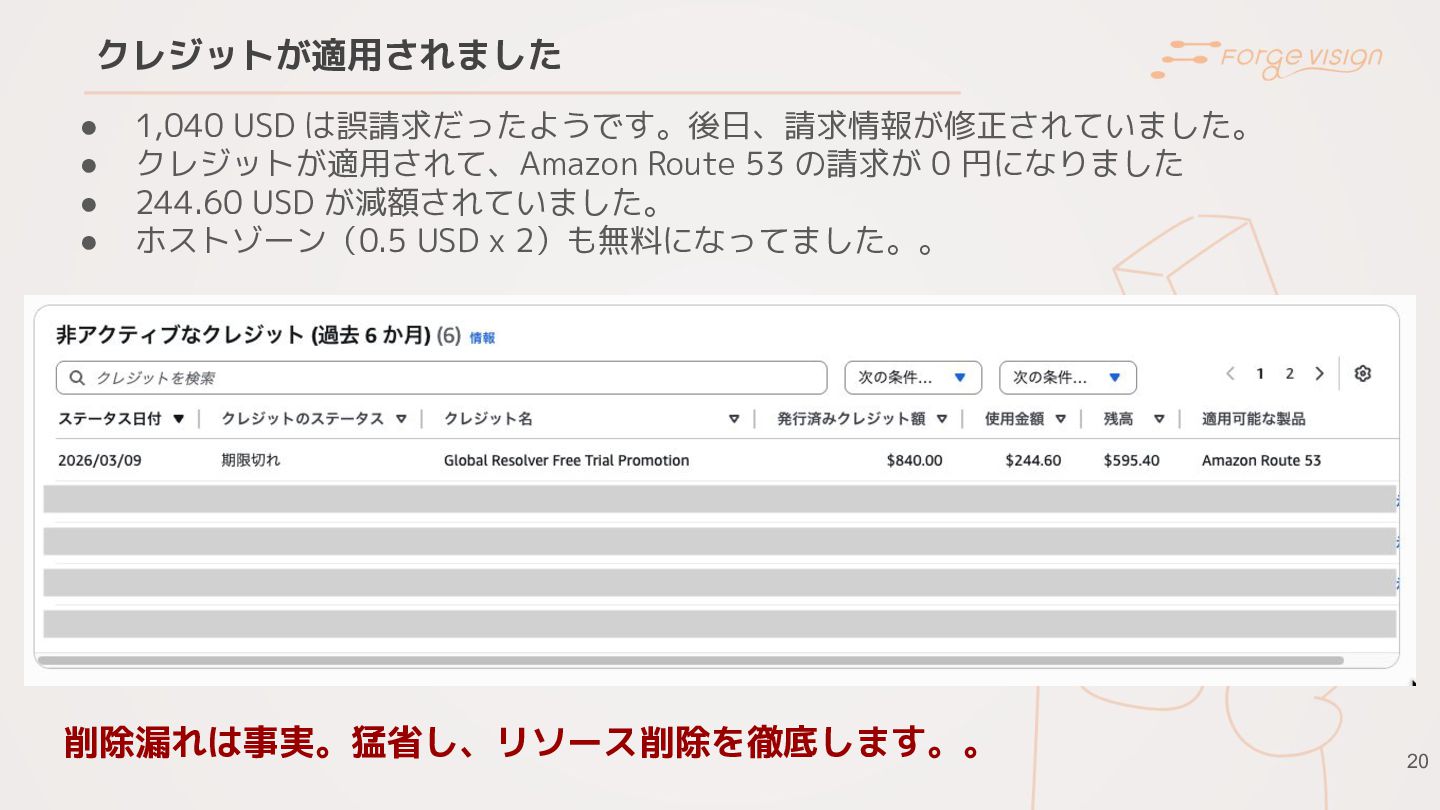The width and height of the screenshot is (1440, 810).
Task: Click the slide title クレジットが適用されました
Action: pyautogui.click(x=329, y=54)
